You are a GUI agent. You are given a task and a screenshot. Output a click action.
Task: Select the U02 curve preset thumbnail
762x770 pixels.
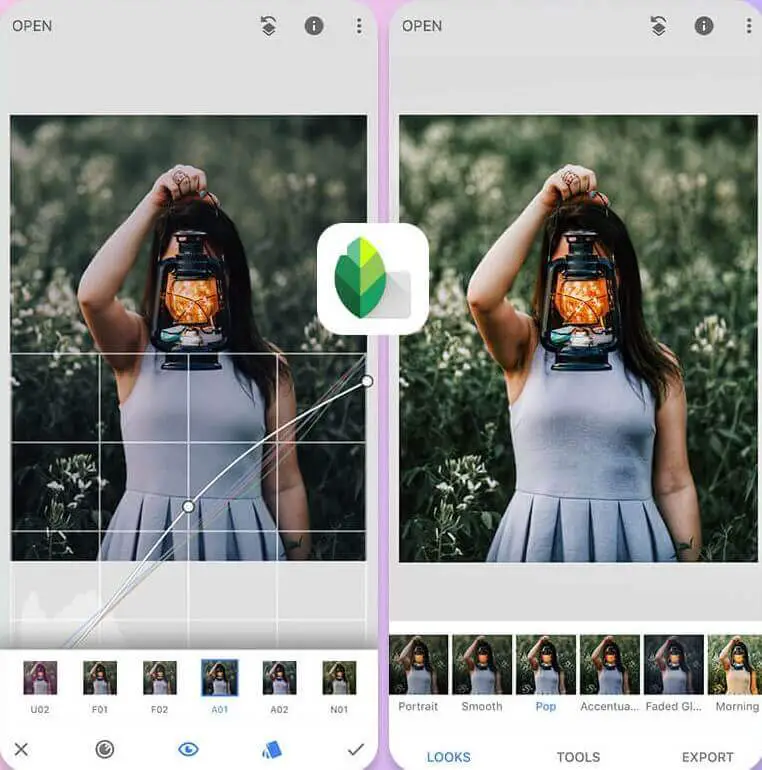pyautogui.click(x=40, y=678)
